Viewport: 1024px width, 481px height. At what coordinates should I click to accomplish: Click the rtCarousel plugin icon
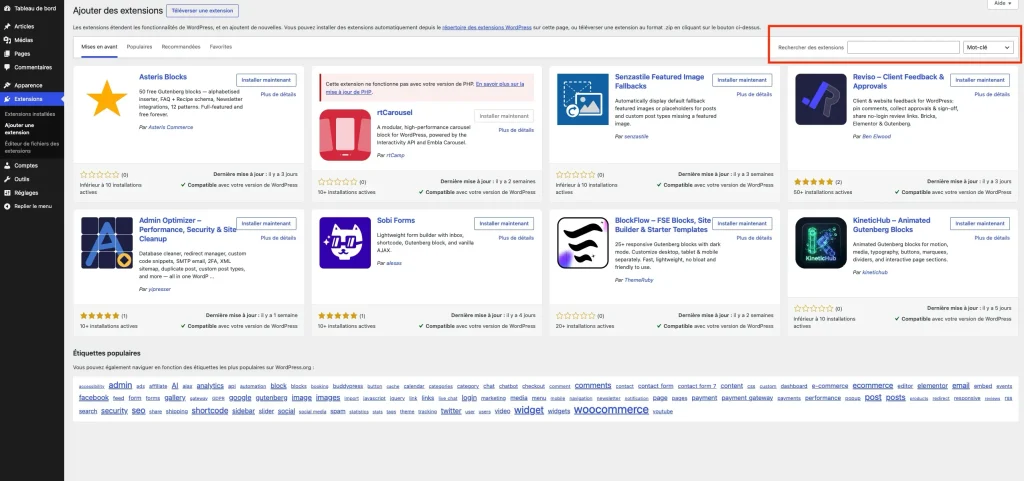(345, 135)
